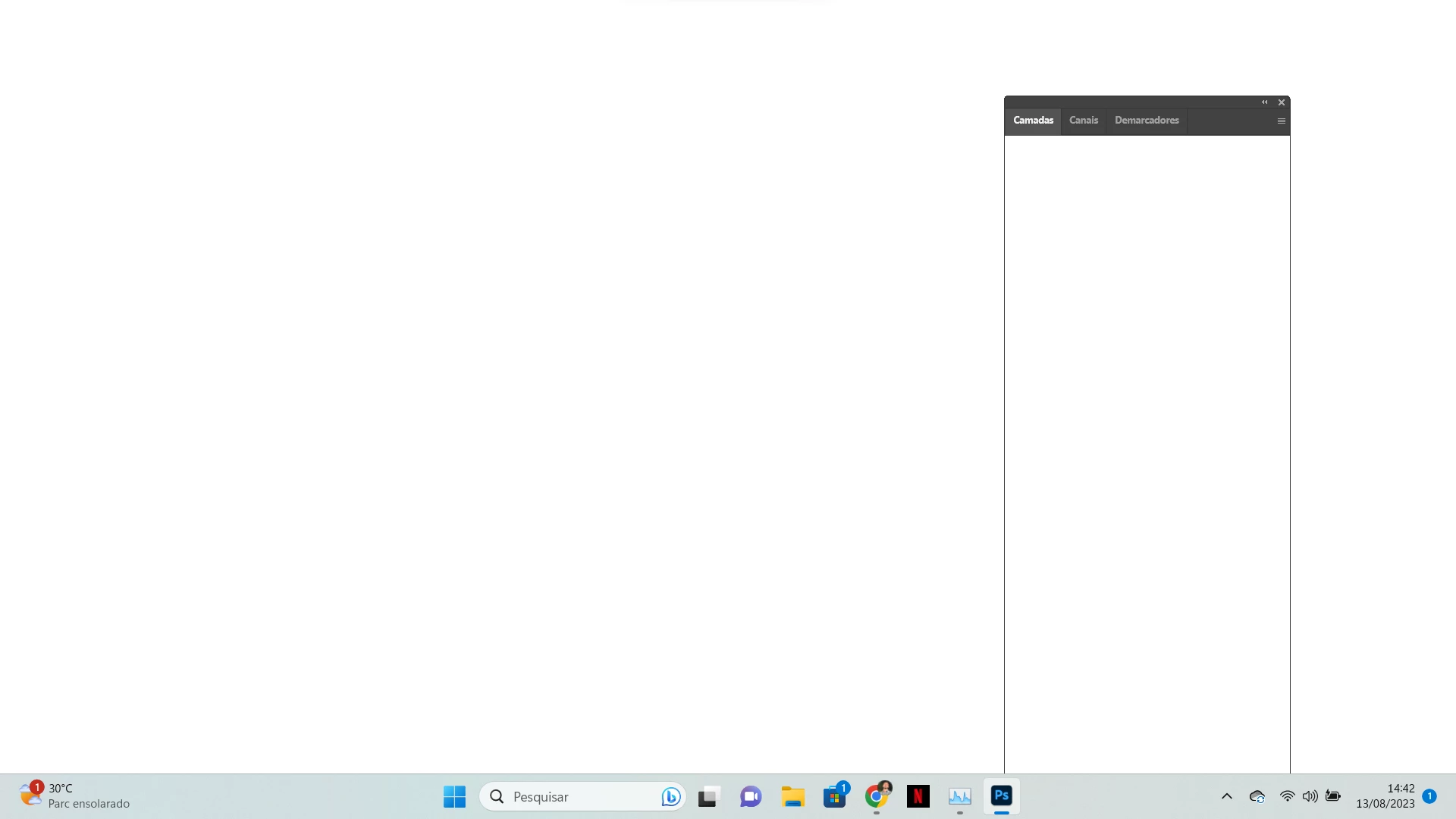Click the Windows Start button
Screen dimensions: 1456x819
[x=454, y=796]
